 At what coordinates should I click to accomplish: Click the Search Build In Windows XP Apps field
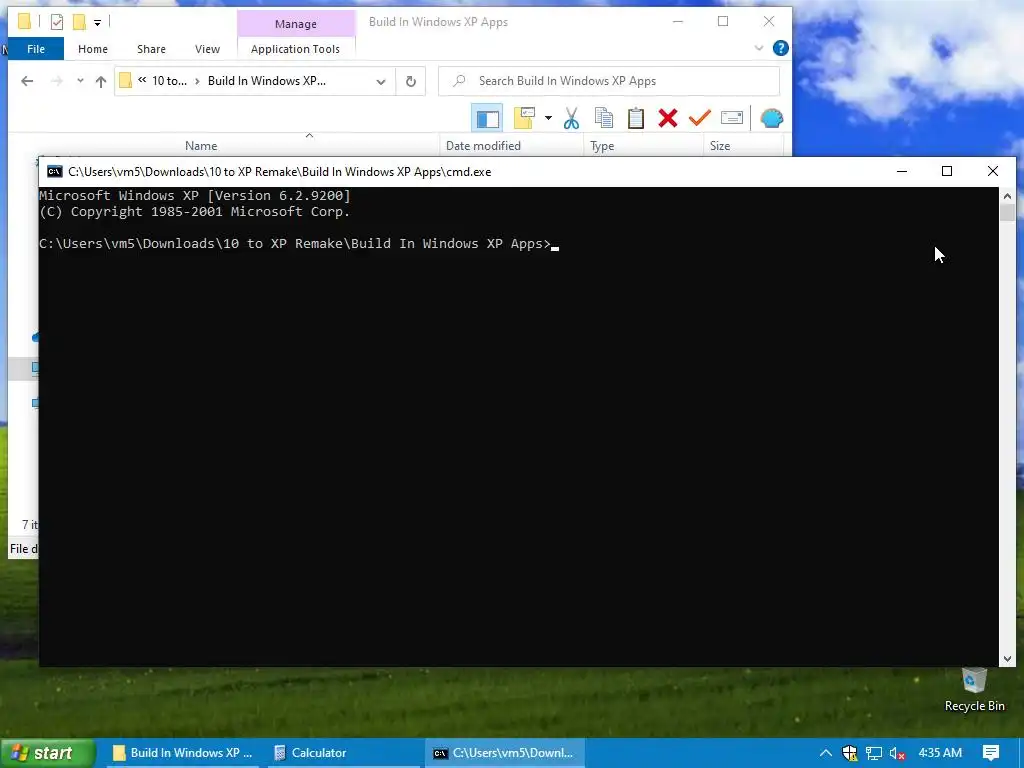click(609, 81)
